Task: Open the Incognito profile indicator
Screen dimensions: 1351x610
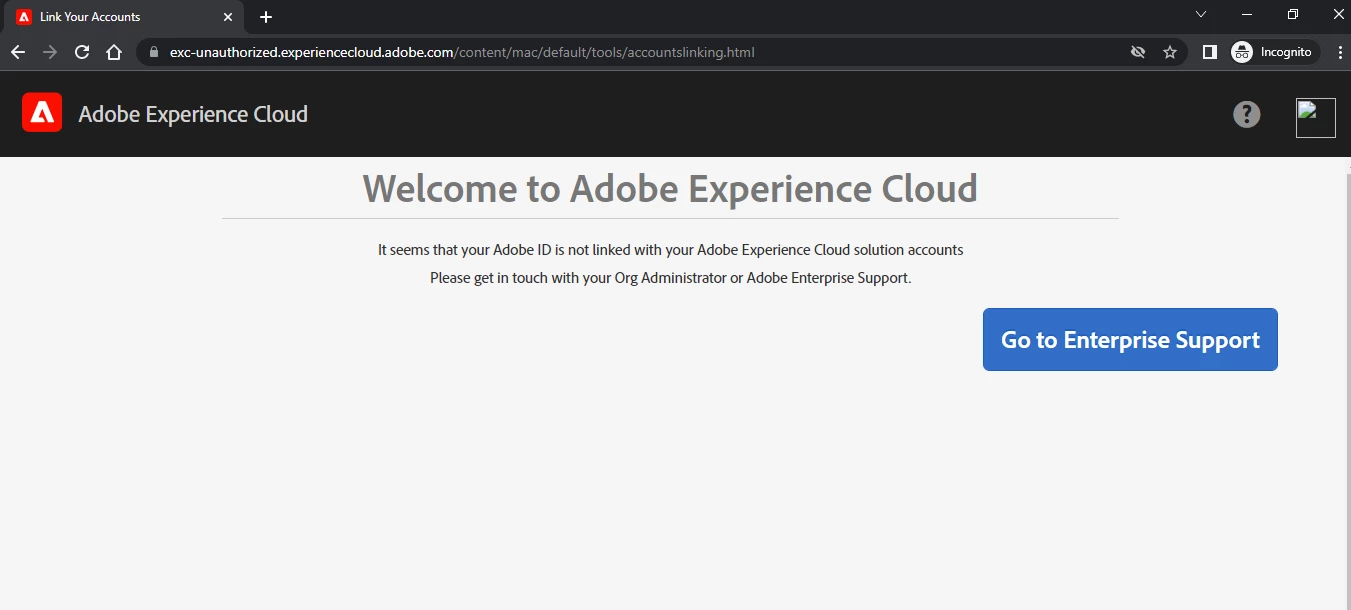Action: point(1275,52)
